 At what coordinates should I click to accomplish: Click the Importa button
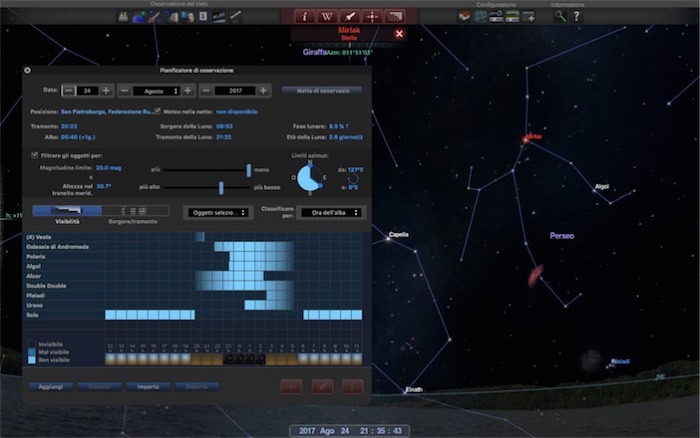pyautogui.click(x=148, y=387)
